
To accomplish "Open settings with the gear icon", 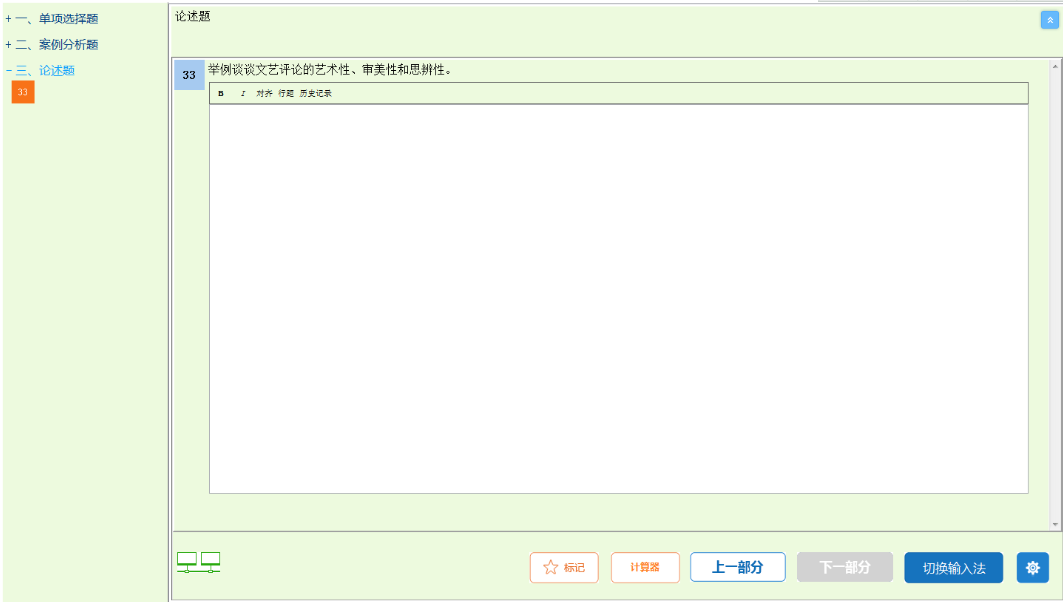I will [x=1032, y=567].
